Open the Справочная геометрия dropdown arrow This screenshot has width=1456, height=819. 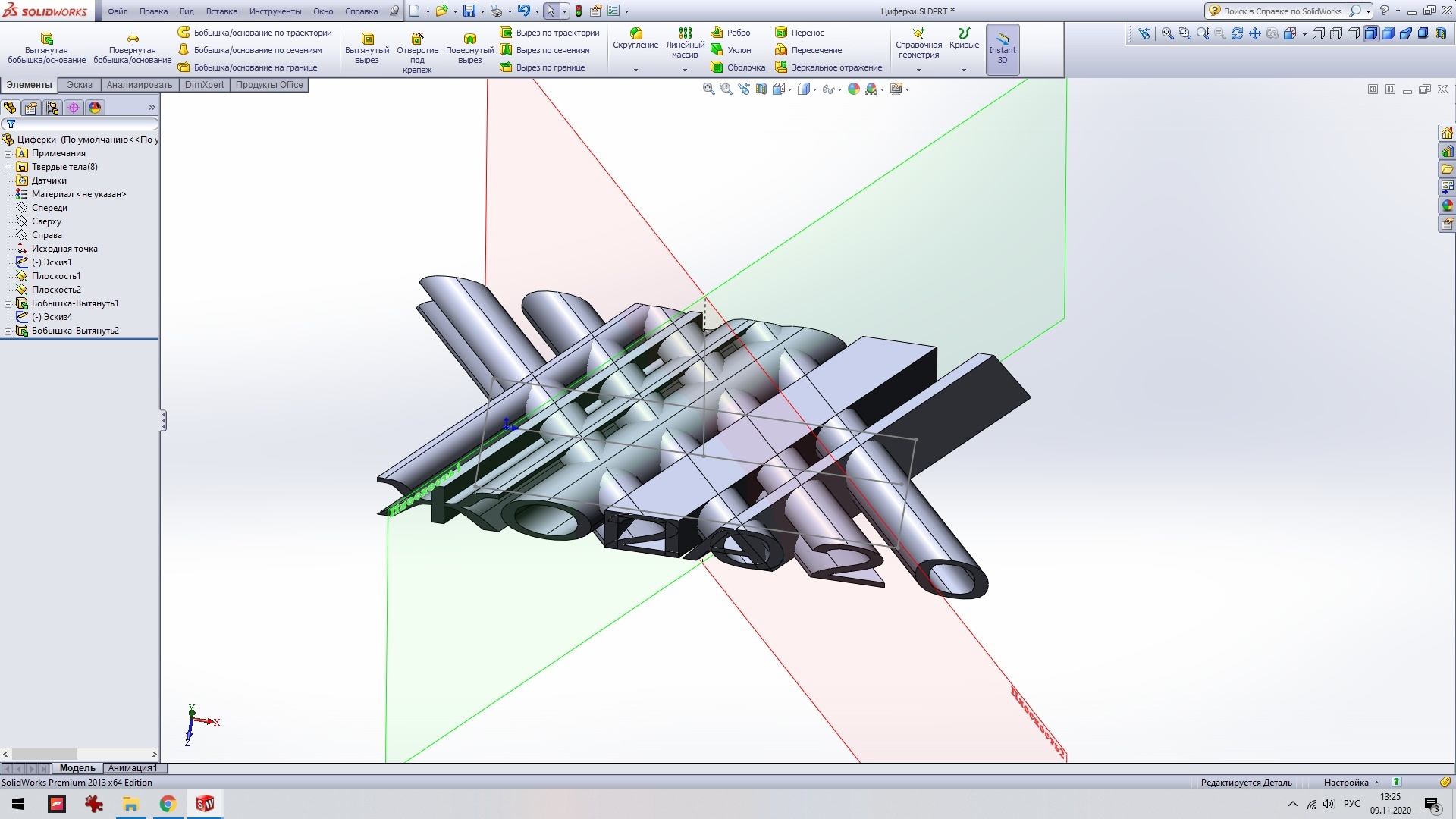click(x=918, y=70)
